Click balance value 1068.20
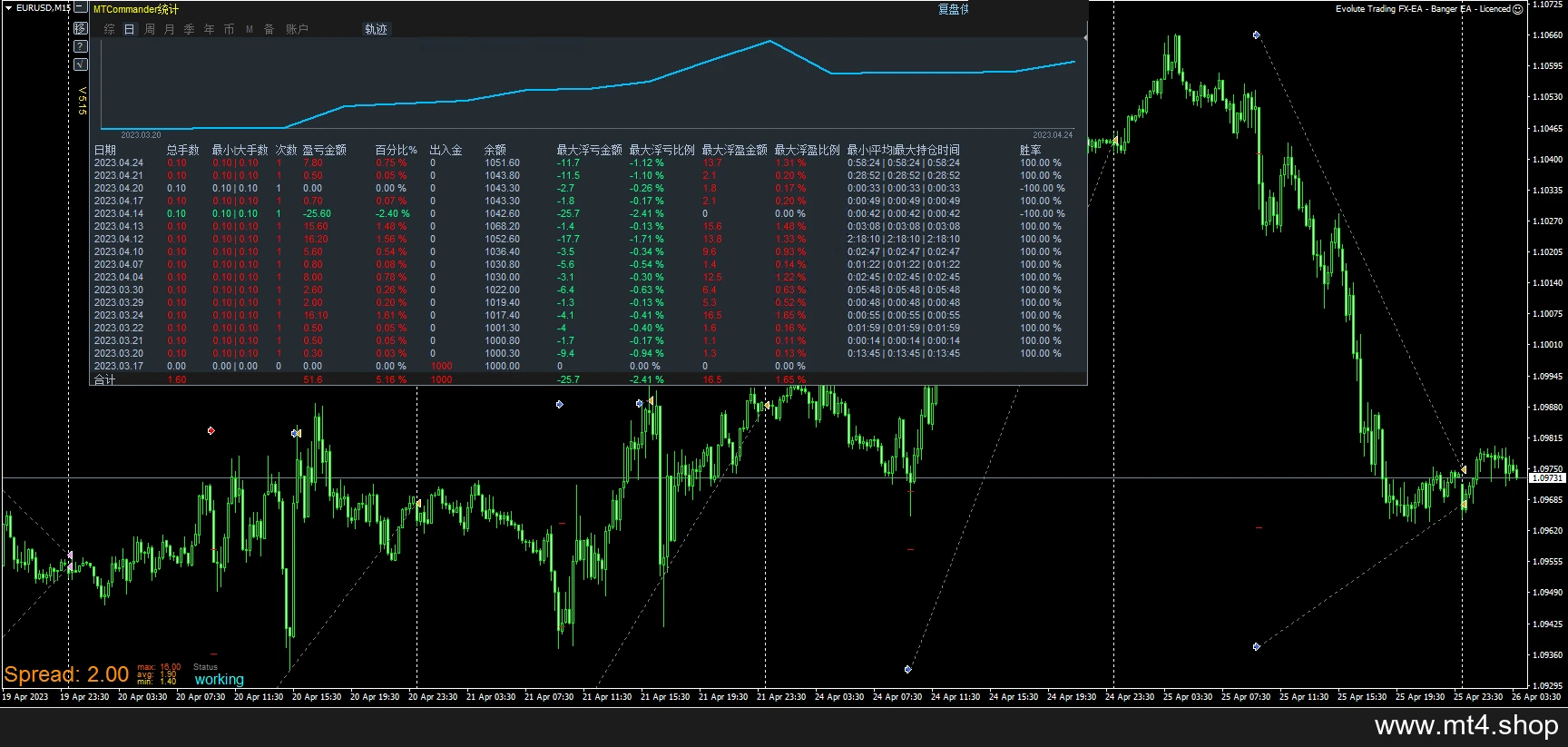The height and width of the screenshot is (747, 1568). pyautogui.click(x=502, y=227)
